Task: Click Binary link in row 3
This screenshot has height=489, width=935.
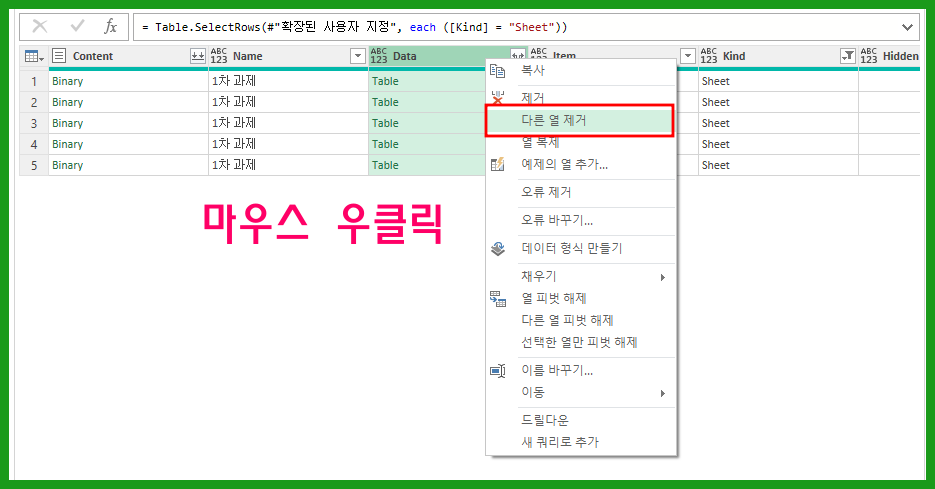Action: click(67, 123)
